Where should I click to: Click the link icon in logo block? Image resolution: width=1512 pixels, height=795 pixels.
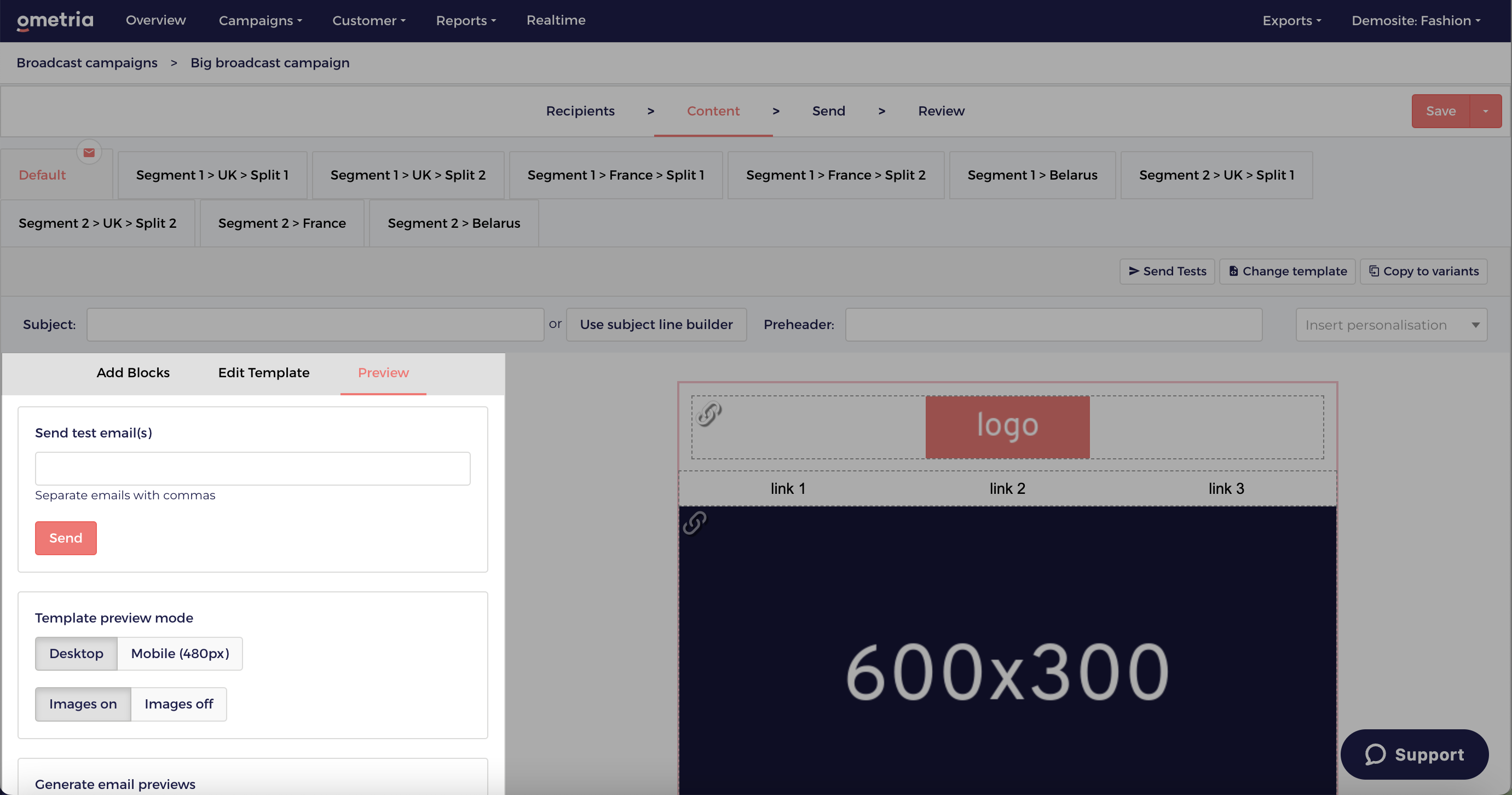coord(709,414)
